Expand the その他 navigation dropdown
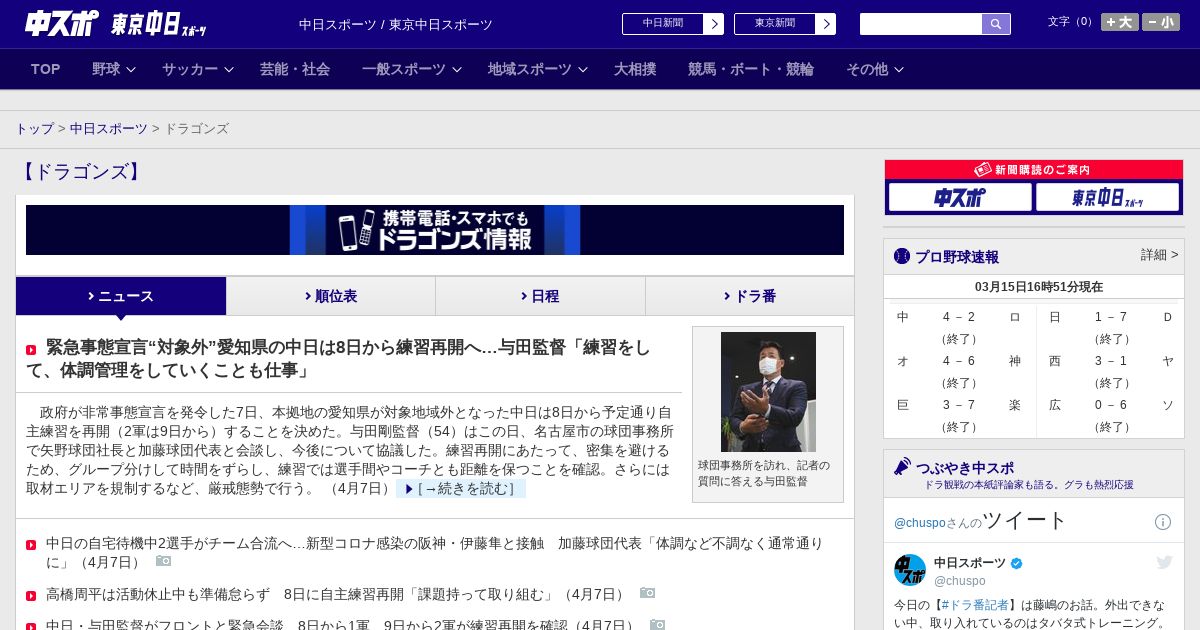 875,69
